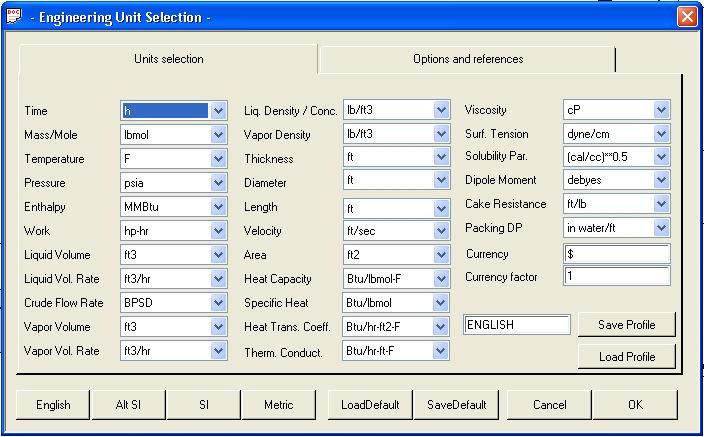The image size is (704, 437).
Task: Close the Engineering Unit Selection dialog
Action: 687,17
